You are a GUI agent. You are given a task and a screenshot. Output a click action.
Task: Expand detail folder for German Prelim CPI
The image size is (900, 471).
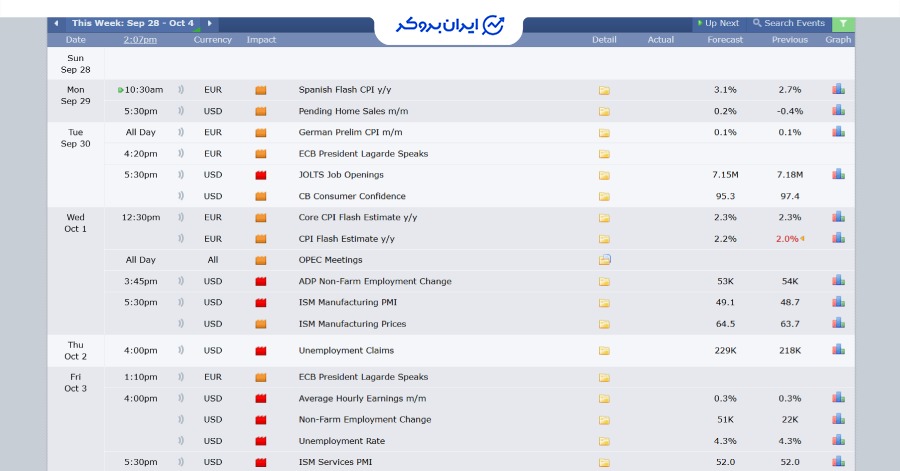(x=604, y=133)
